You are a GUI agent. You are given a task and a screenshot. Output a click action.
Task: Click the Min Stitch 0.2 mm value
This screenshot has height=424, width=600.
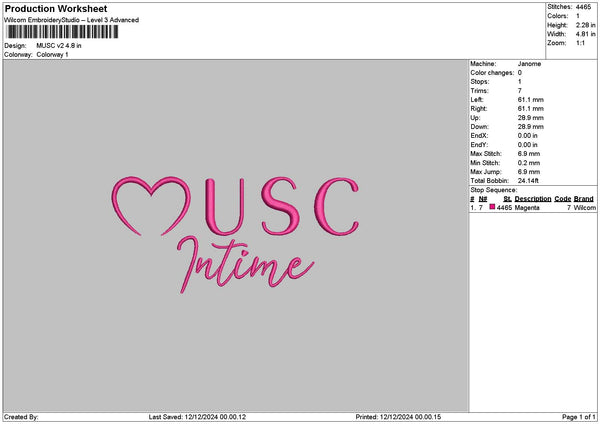click(x=529, y=163)
